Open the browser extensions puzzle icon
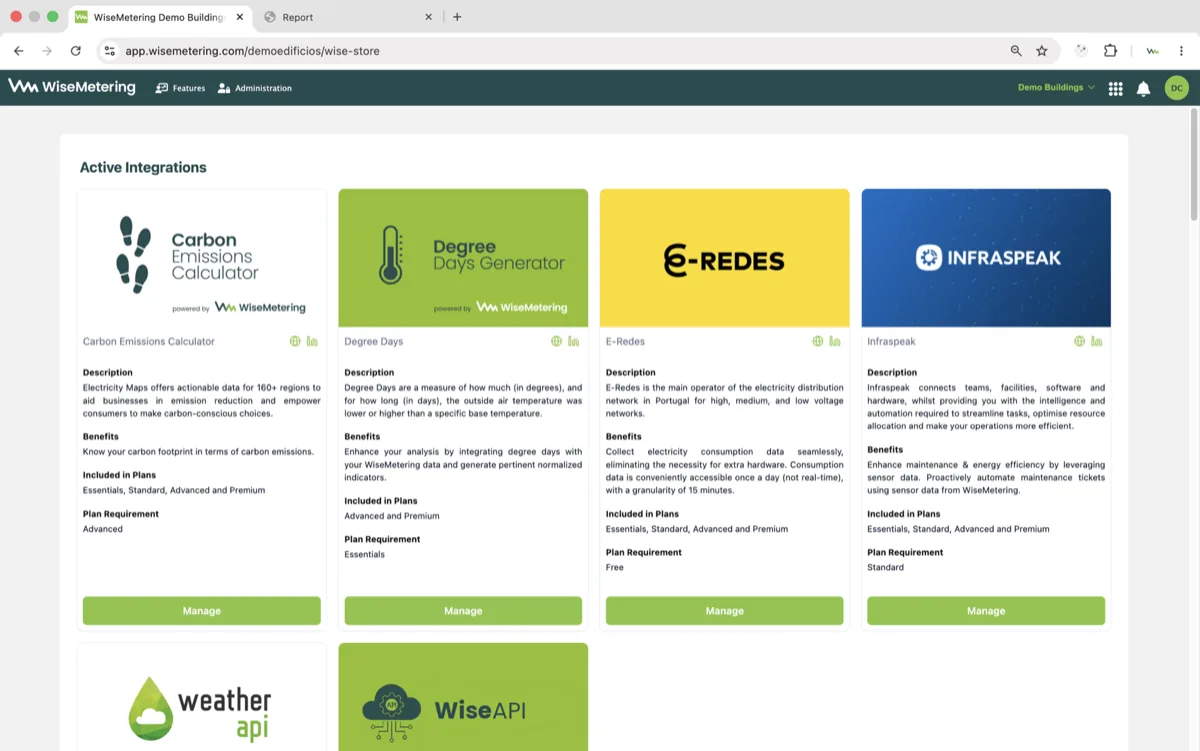This screenshot has width=1200, height=751. point(1110,51)
